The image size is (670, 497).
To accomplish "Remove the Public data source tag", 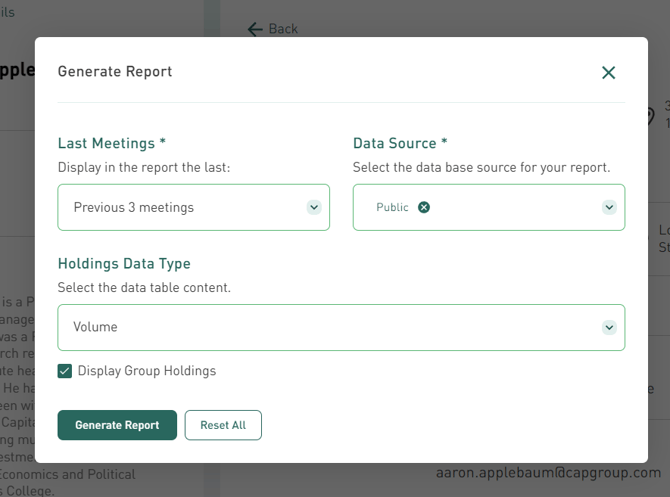I will click(x=423, y=207).
